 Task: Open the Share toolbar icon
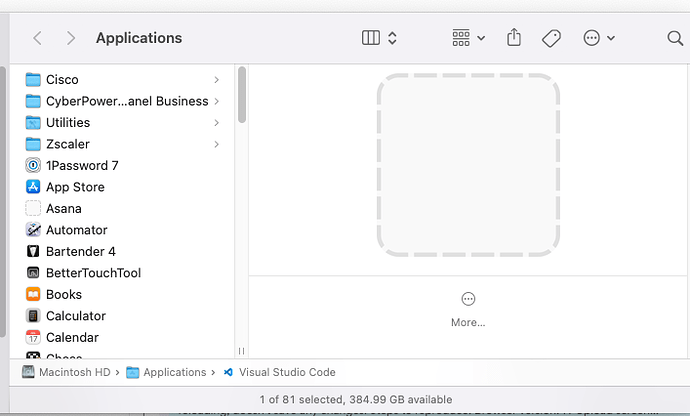[x=514, y=38]
